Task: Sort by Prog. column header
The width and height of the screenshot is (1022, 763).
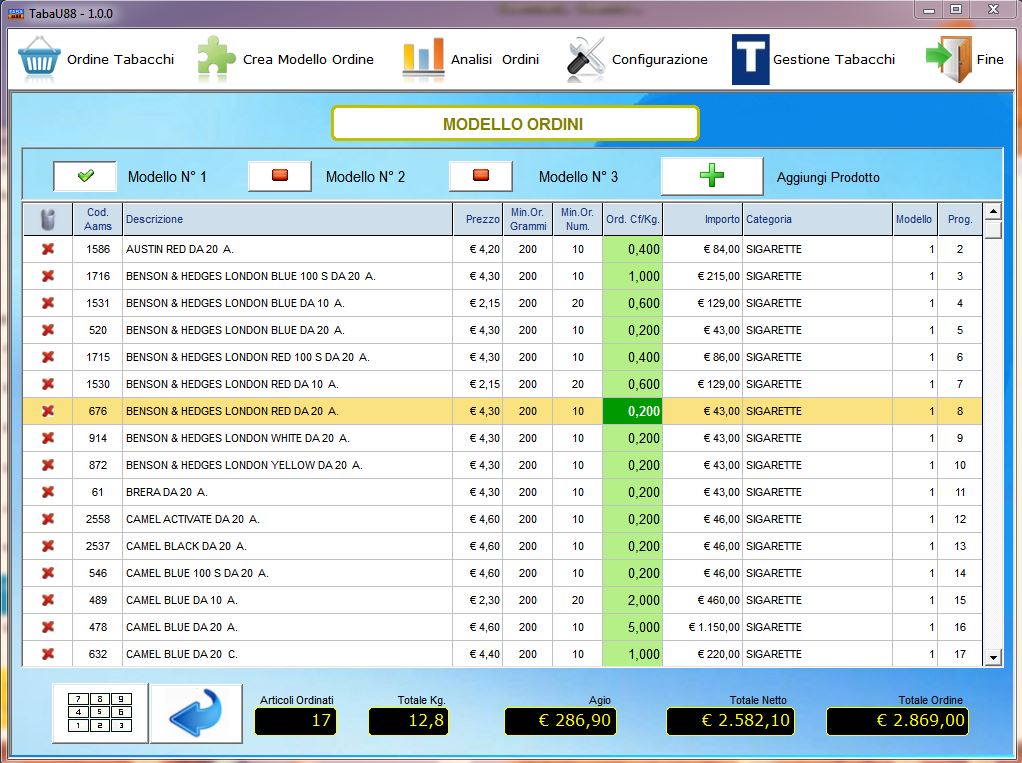Action: click(959, 219)
